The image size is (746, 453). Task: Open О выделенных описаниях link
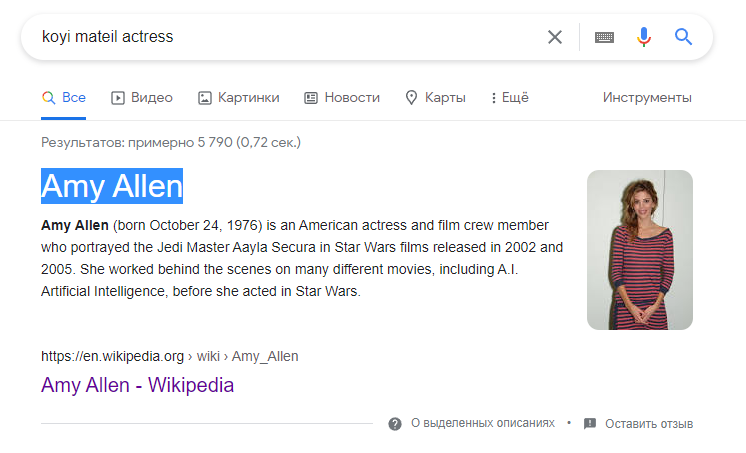coord(483,423)
